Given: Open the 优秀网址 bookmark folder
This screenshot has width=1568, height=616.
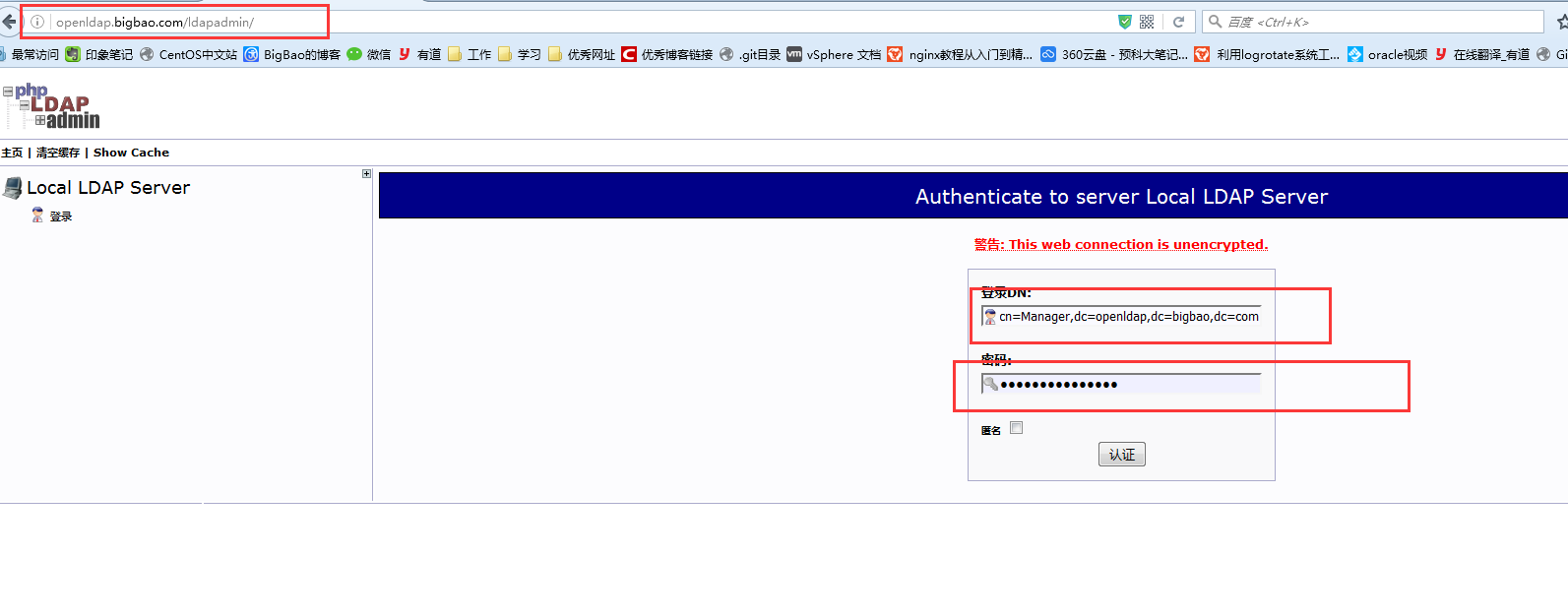Looking at the screenshot, I should click(582, 54).
